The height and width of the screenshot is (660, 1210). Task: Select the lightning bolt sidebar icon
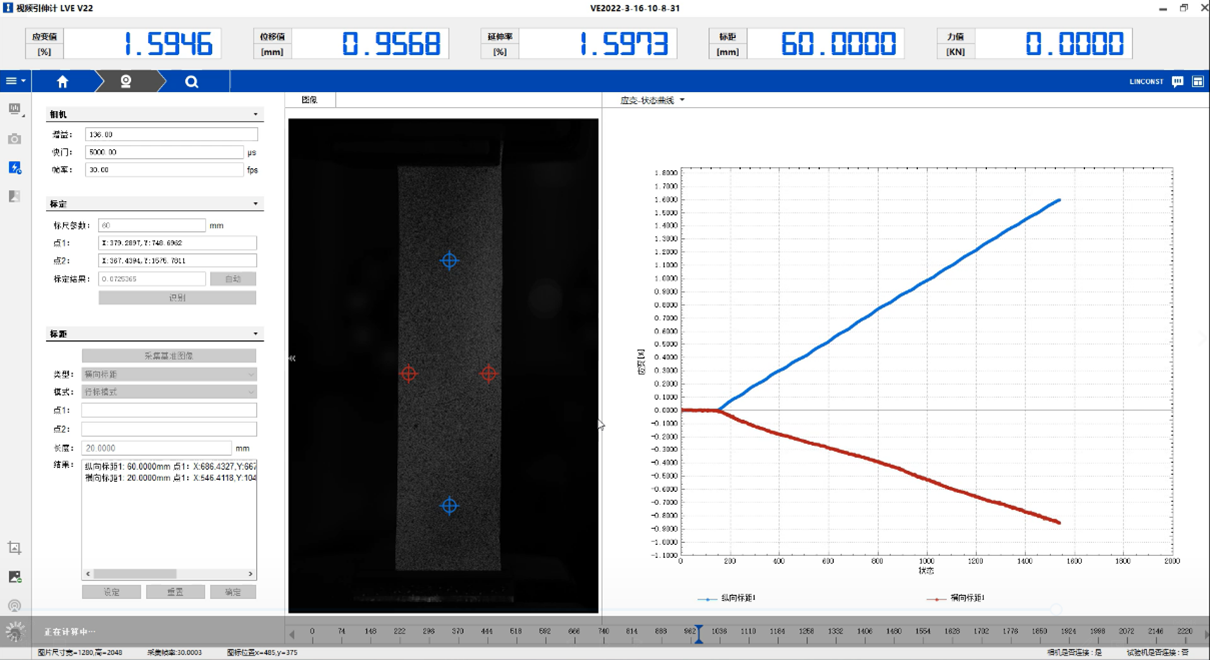pyautogui.click(x=14, y=168)
